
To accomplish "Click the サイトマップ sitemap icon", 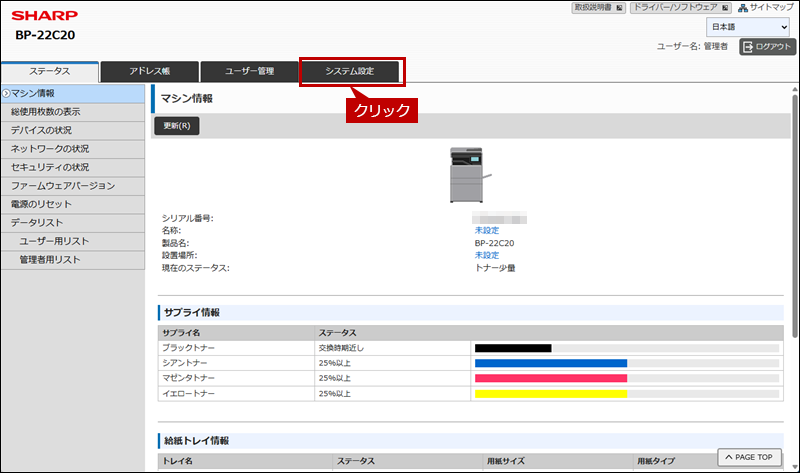I will click(x=743, y=8).
